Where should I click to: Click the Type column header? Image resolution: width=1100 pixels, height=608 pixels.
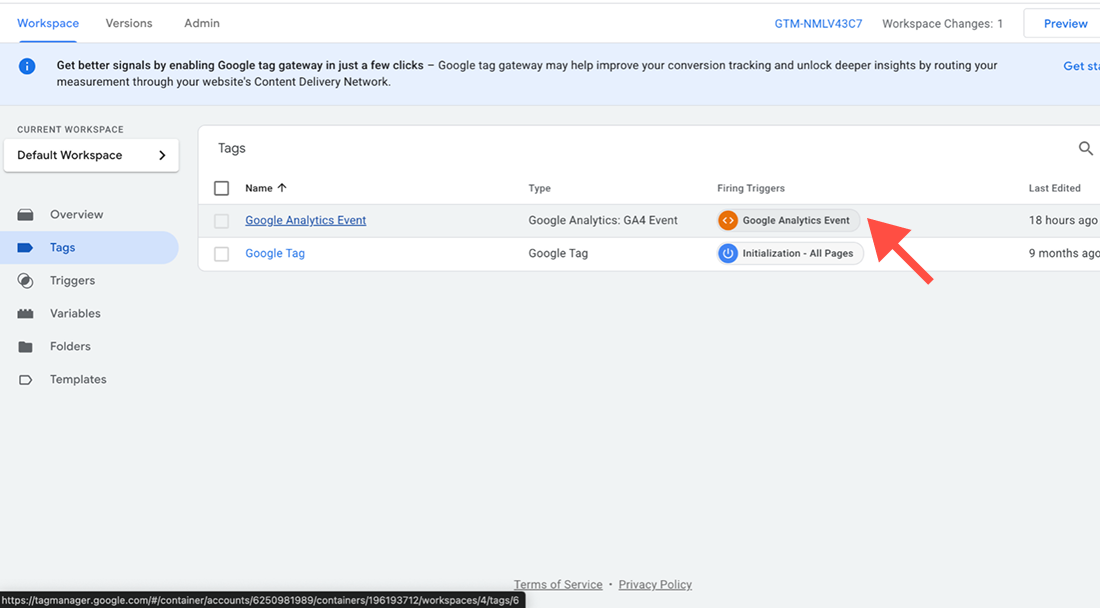[x=539, y=188]
